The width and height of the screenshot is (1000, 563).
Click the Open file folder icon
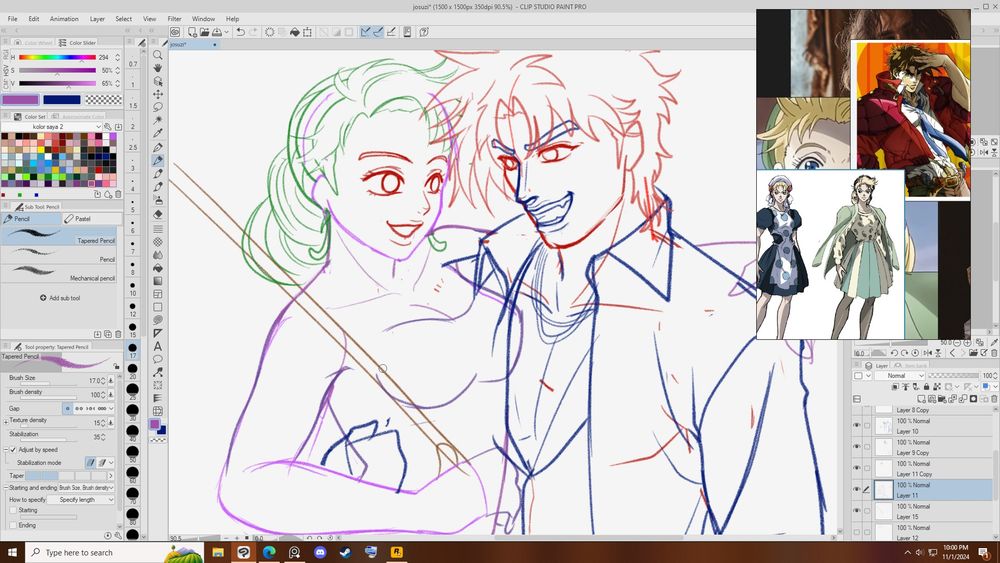(x=205, y=32)
